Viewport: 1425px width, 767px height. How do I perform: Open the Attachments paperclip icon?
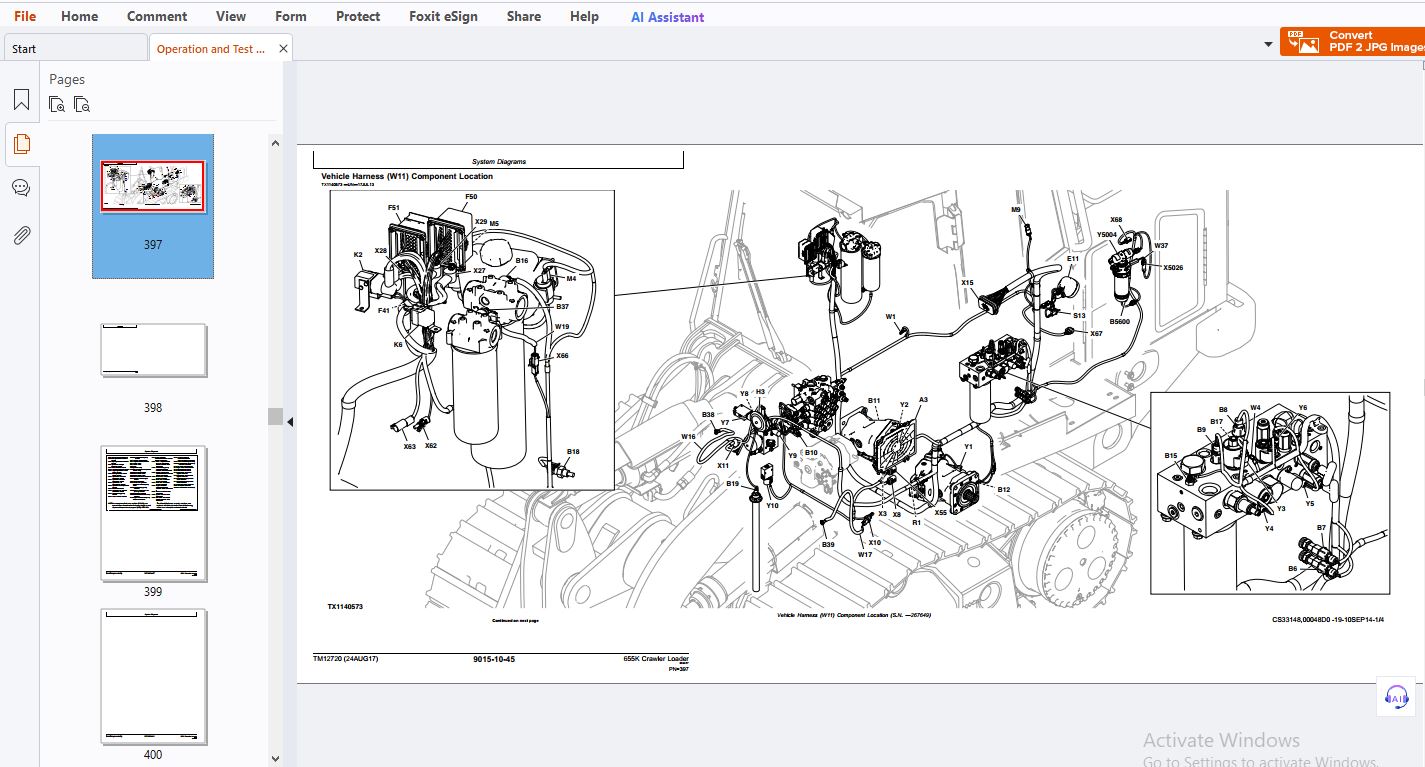click(21, 235)
